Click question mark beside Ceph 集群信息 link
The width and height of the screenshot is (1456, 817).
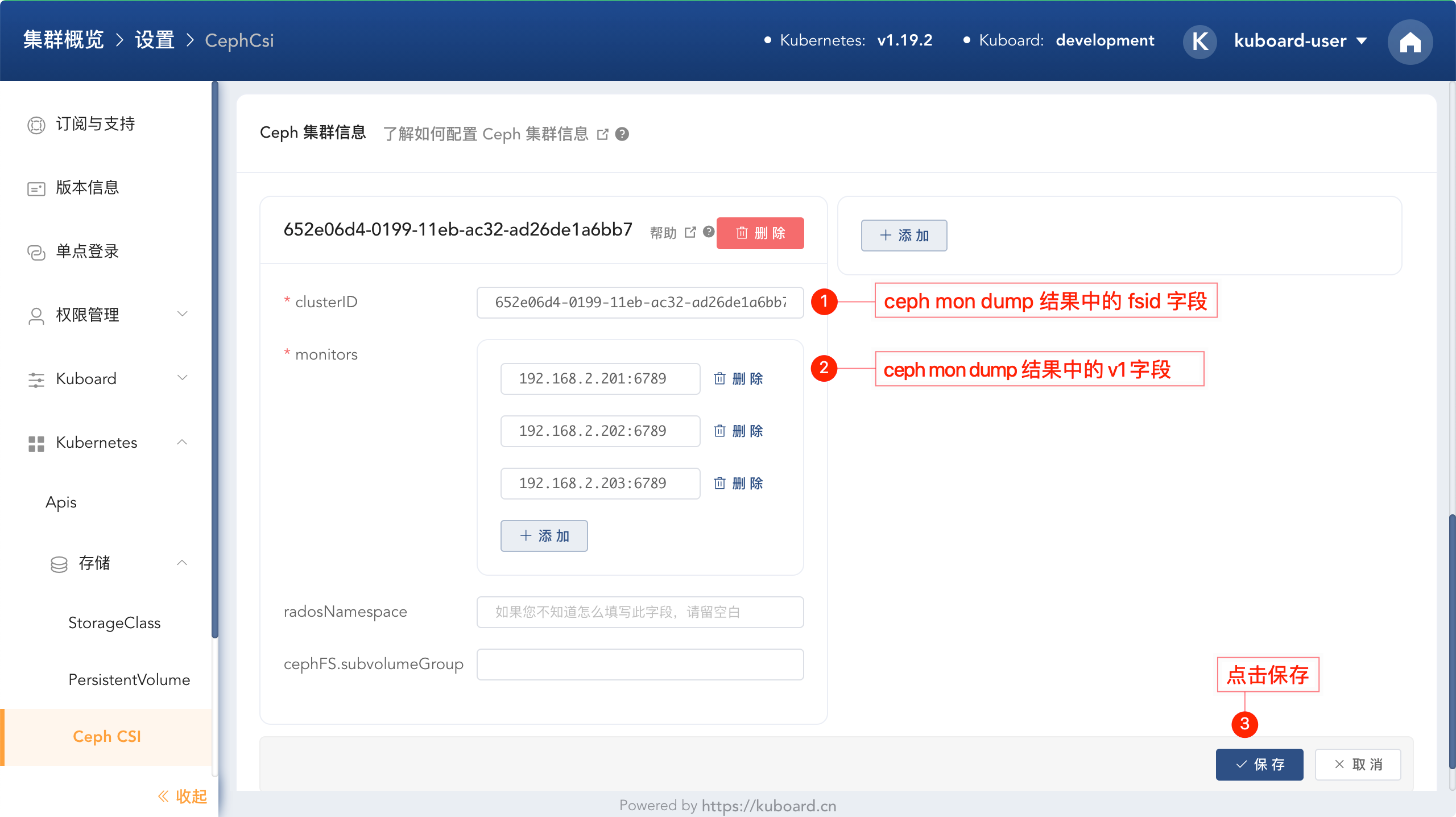[622, 134]
